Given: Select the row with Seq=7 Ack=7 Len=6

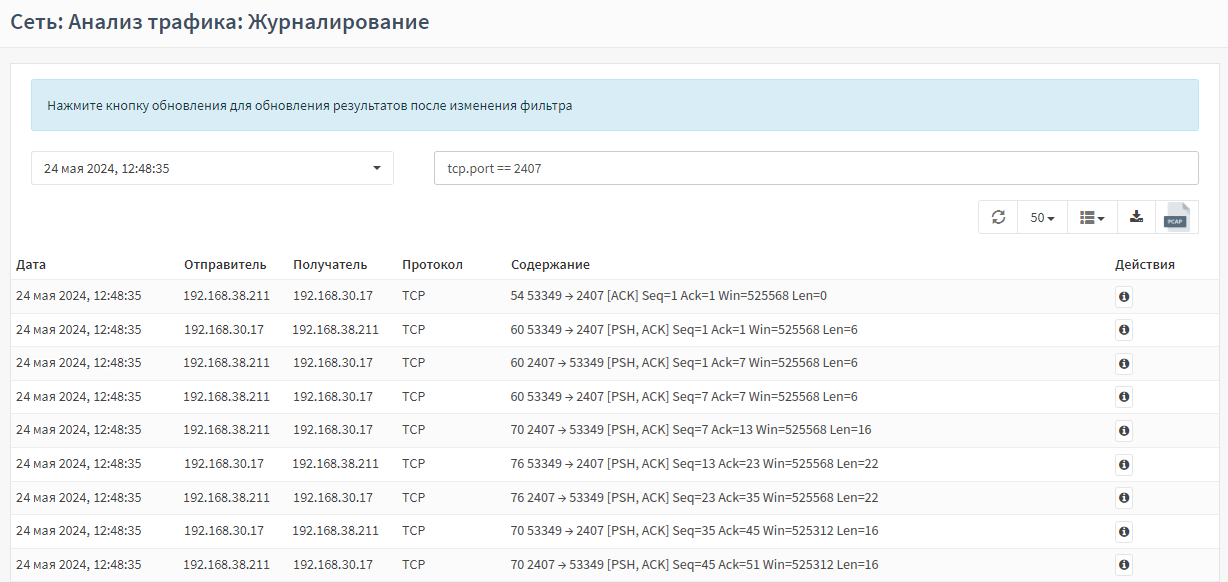Looking at the screenshot, I should coord(614,397).
